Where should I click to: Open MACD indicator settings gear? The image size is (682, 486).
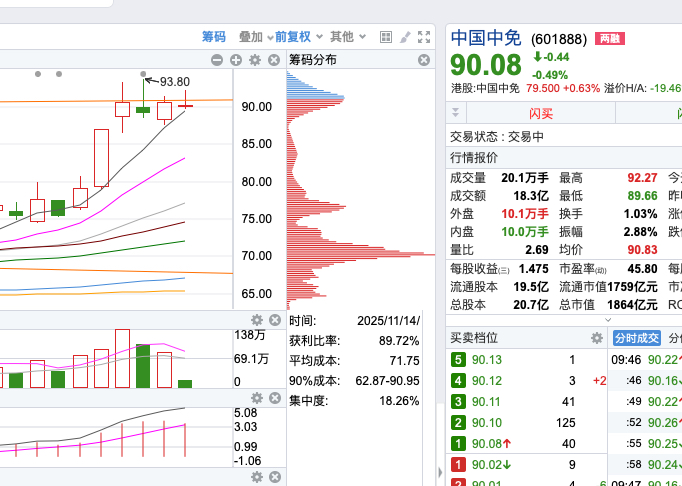(257, 398)
